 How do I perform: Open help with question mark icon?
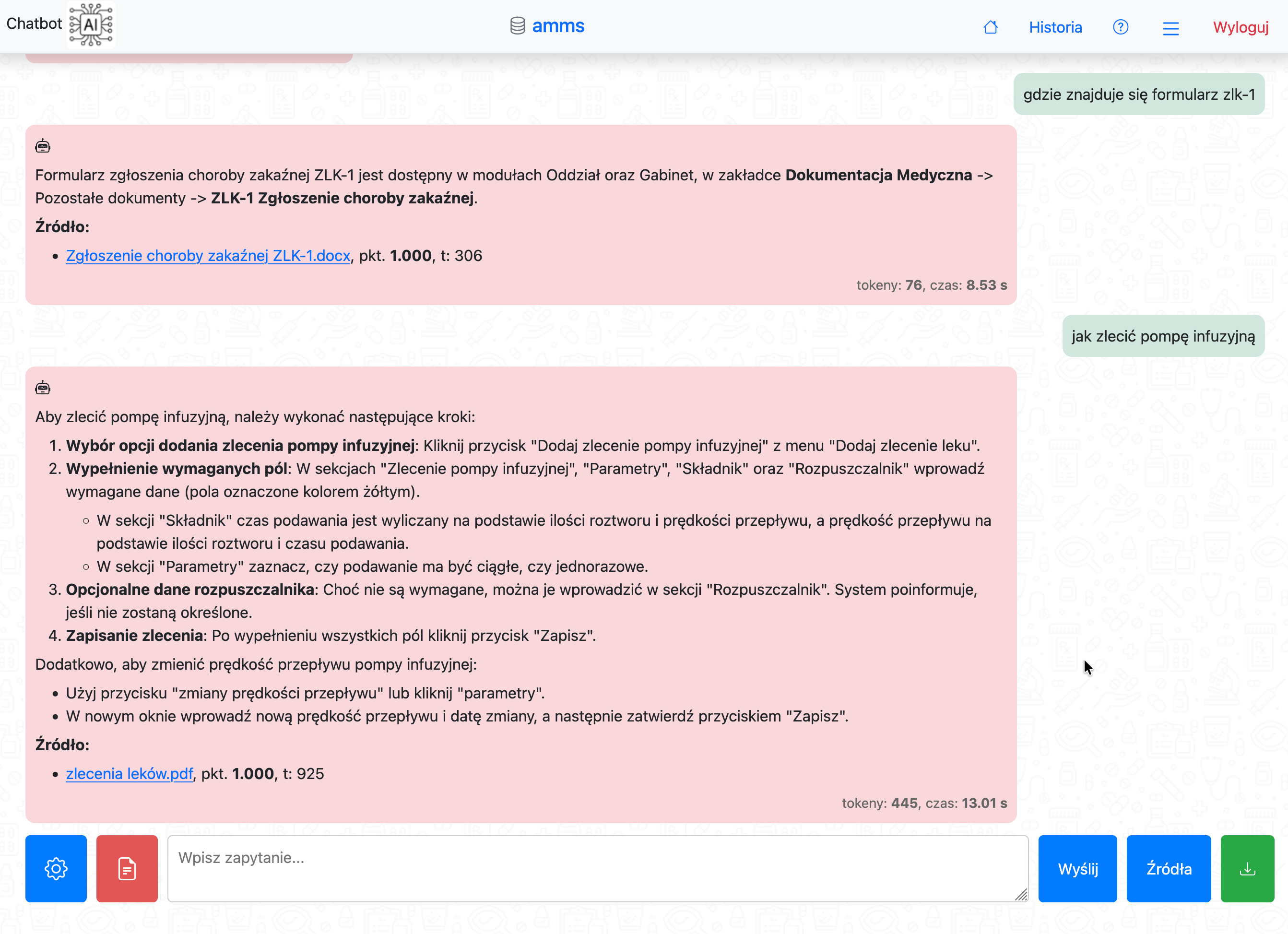pyautogui.click(x=1120, y=27)
